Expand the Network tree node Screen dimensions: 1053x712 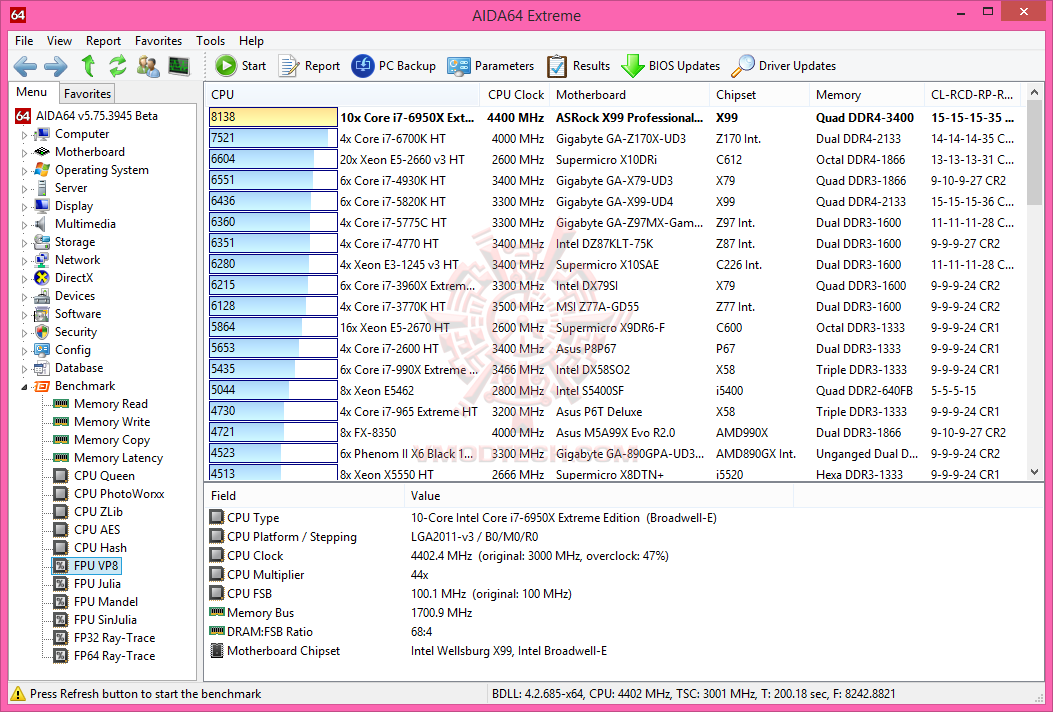point(24,261)
